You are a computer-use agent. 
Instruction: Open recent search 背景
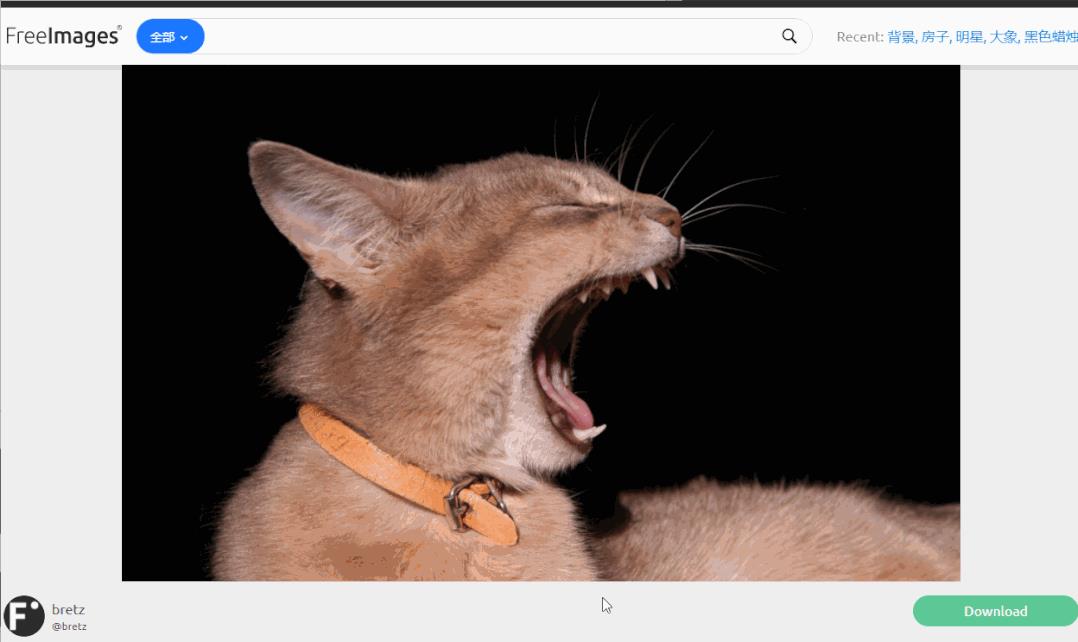pyautogui.click(x=901, y=36)
